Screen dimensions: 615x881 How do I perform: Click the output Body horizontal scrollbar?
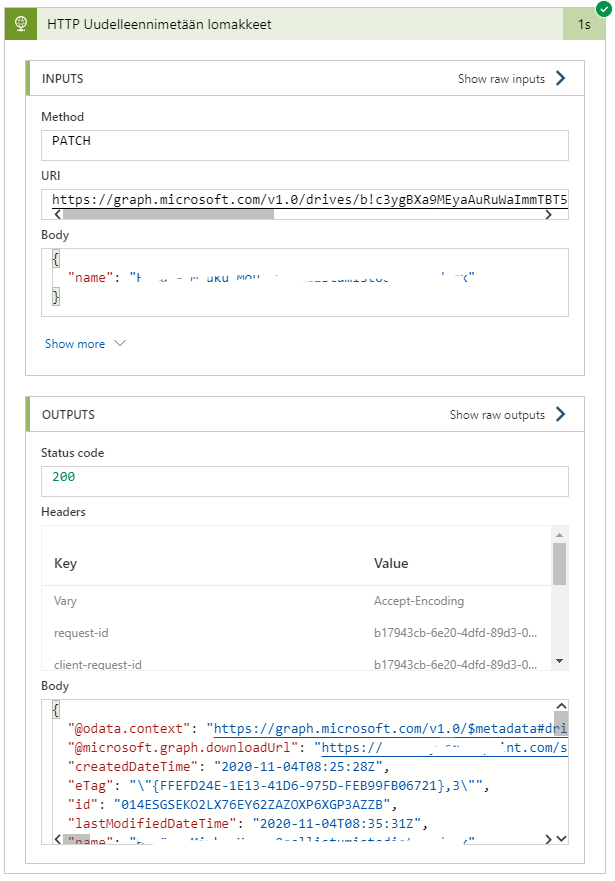(300, 839)
